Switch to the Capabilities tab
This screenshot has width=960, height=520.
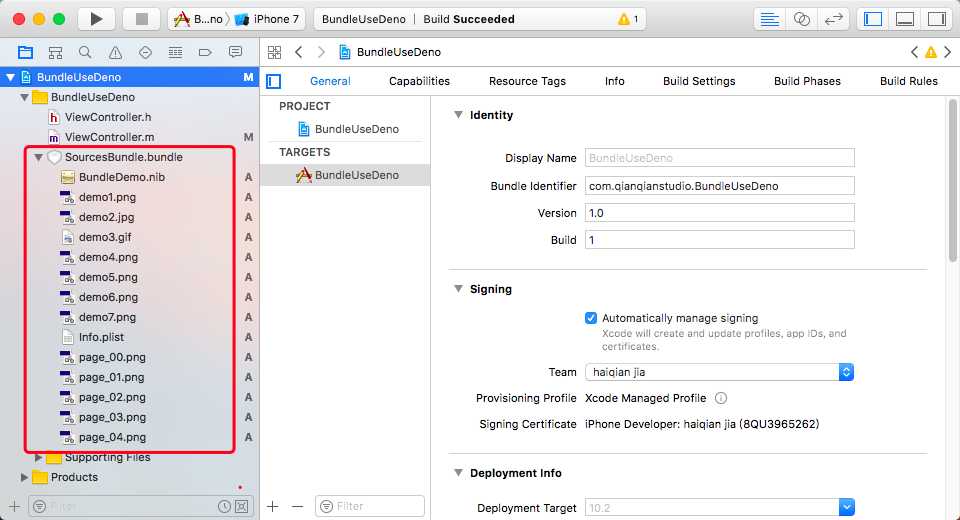[x=419, y=81]
